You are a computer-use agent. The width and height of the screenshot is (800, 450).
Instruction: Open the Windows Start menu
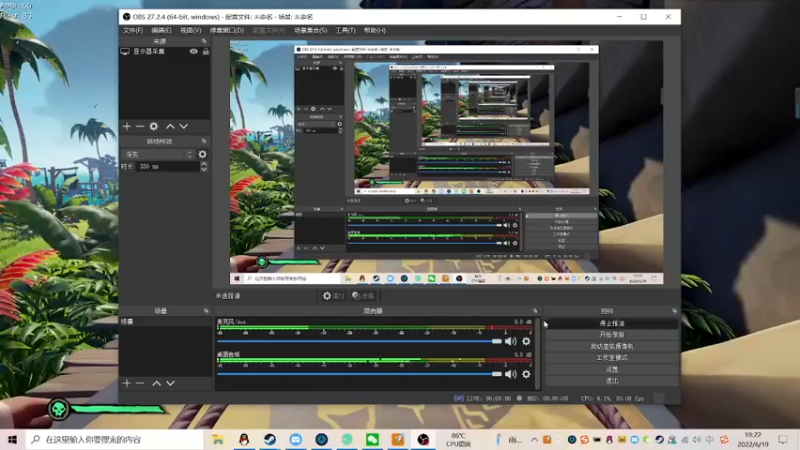pos(13,439)
